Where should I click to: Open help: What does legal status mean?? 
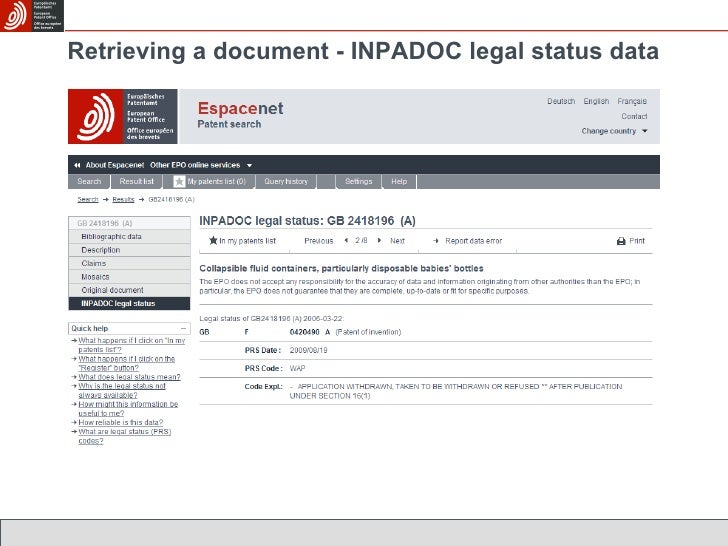pyautogui.click(x=129, y=377)
